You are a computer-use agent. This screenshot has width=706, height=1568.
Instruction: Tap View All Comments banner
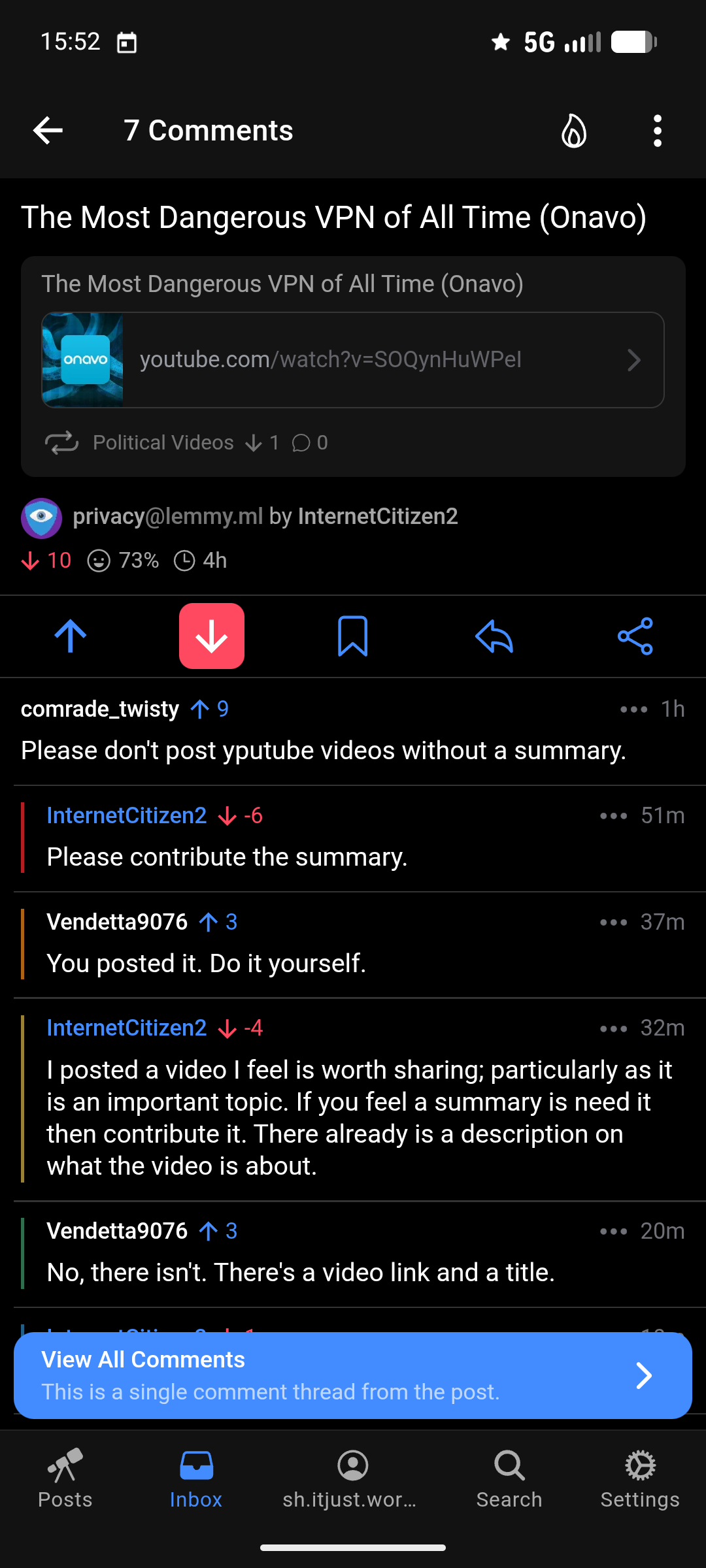point(353,1375)
